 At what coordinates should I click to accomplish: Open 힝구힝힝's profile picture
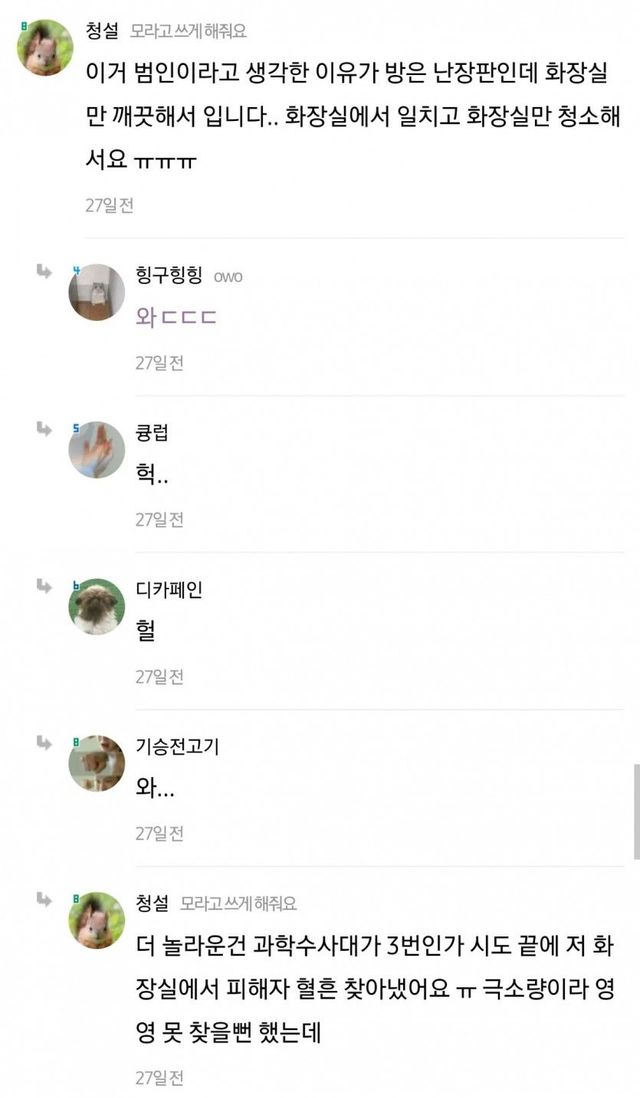[x=97, y=292]
